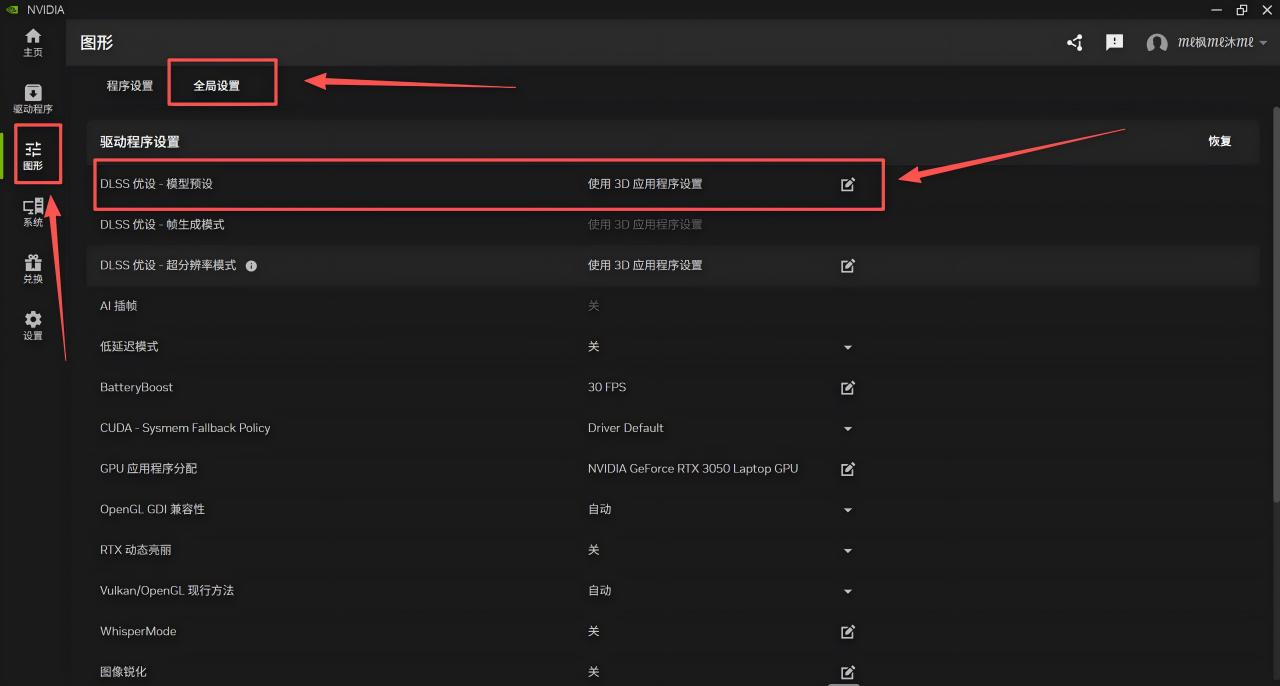Screen dimensions: 1280x686
Task: Open the 驱动程序 drivers sidebar icon
Action: [33, 99]
